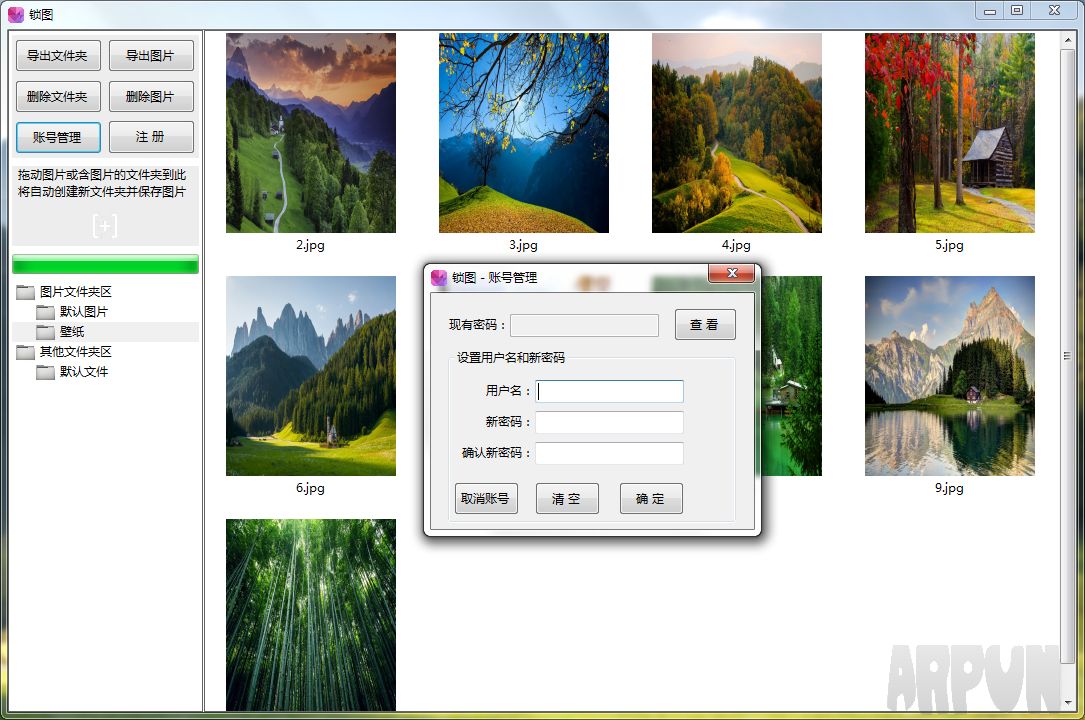Screen dimensions: 1085x720
Task: Click 查看 to view existing password
Action: pyautogui.click(x=705, y=324)
